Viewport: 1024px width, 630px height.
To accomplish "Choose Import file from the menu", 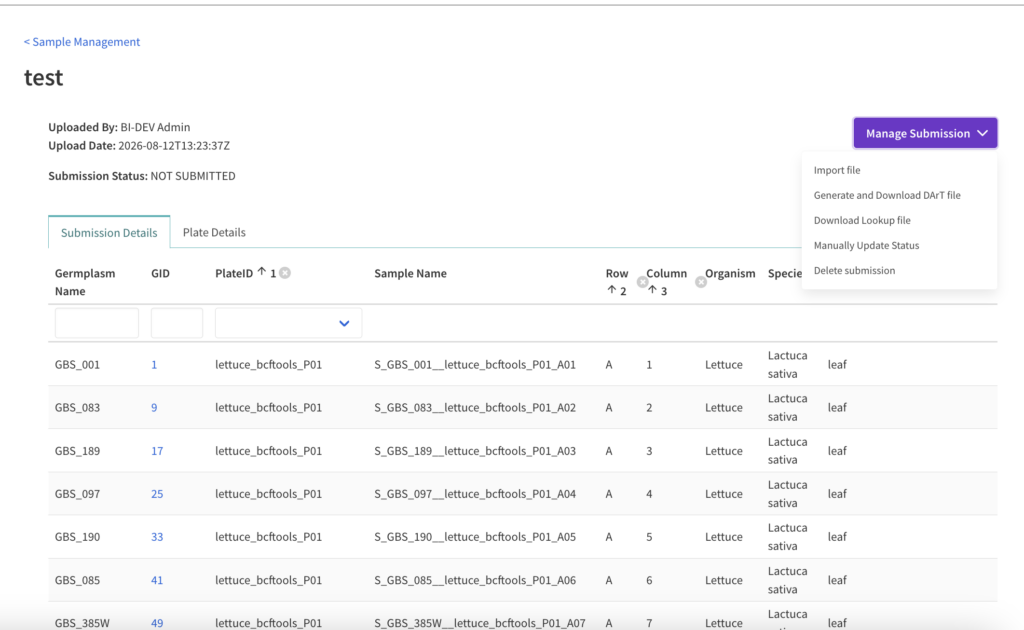I will tap(837, 170).
